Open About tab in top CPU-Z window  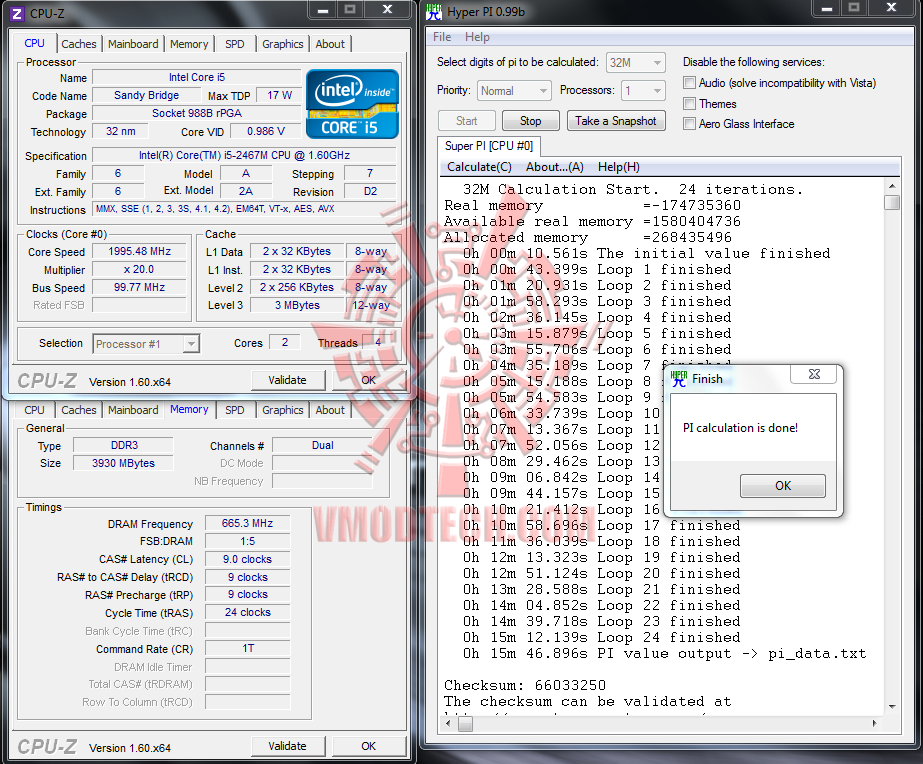pos(330,44)
